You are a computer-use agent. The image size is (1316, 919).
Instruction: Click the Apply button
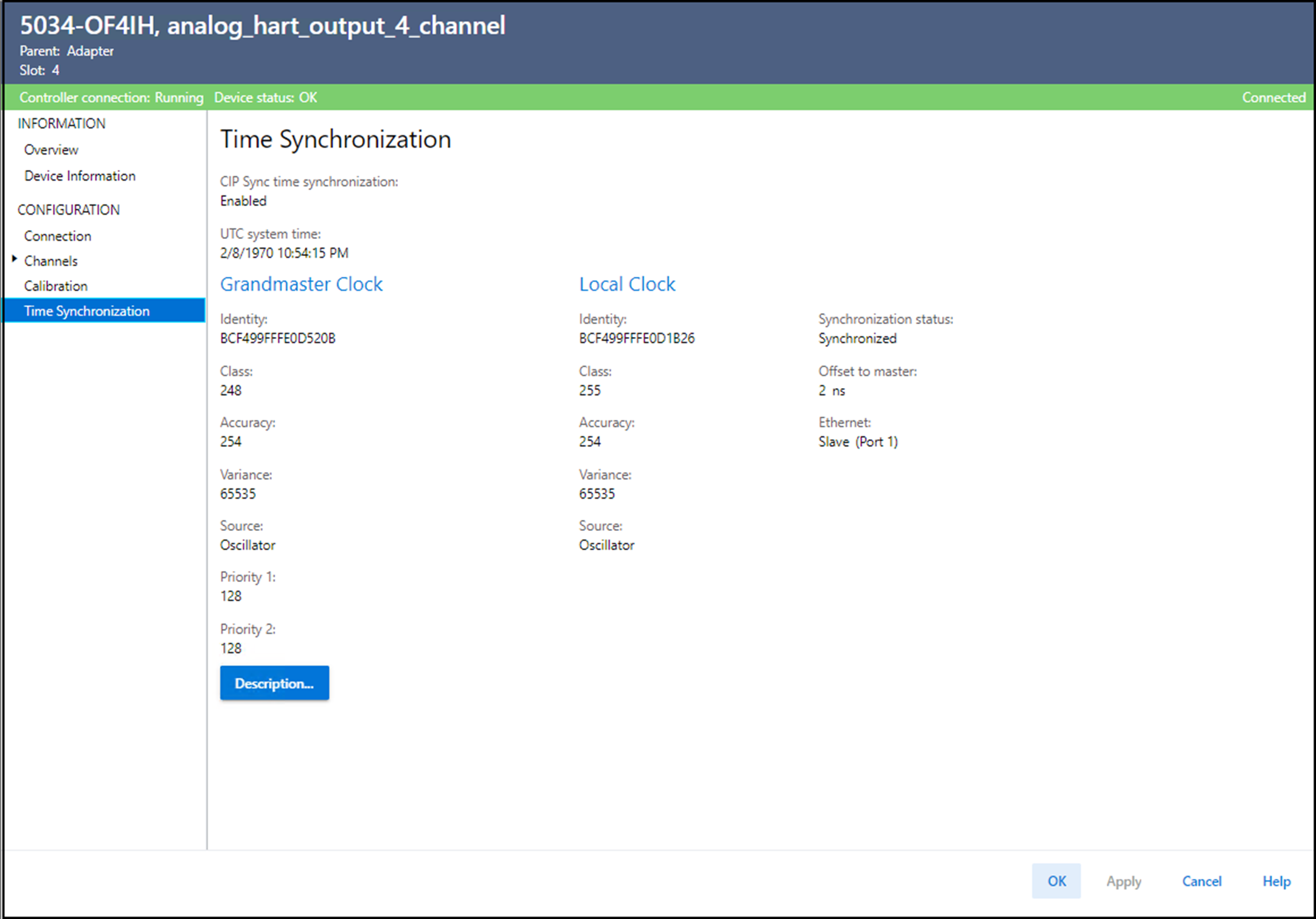pyautogui.click(x=1123, y=881)
